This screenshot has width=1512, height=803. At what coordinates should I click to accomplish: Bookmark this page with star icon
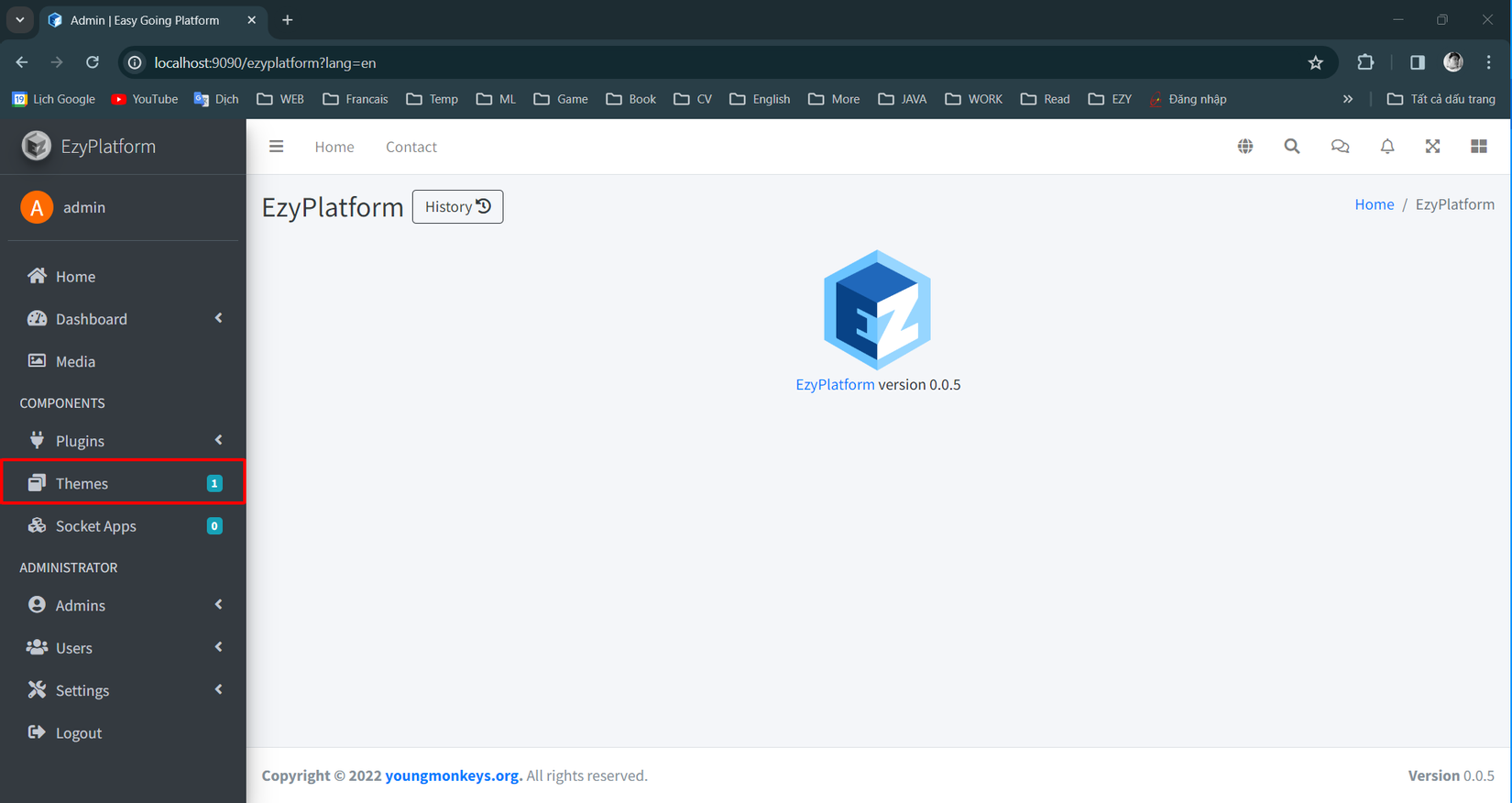coord(1316,62)
